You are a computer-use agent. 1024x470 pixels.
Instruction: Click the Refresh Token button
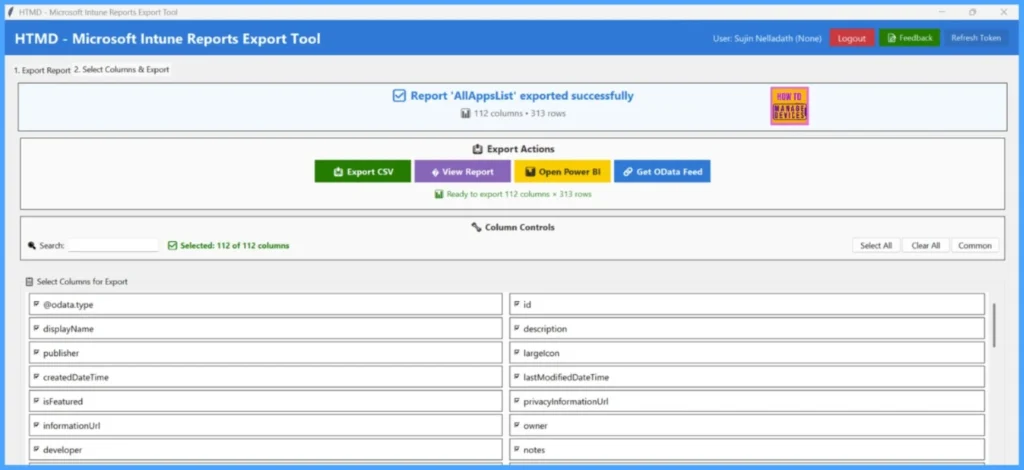(976, 38)
